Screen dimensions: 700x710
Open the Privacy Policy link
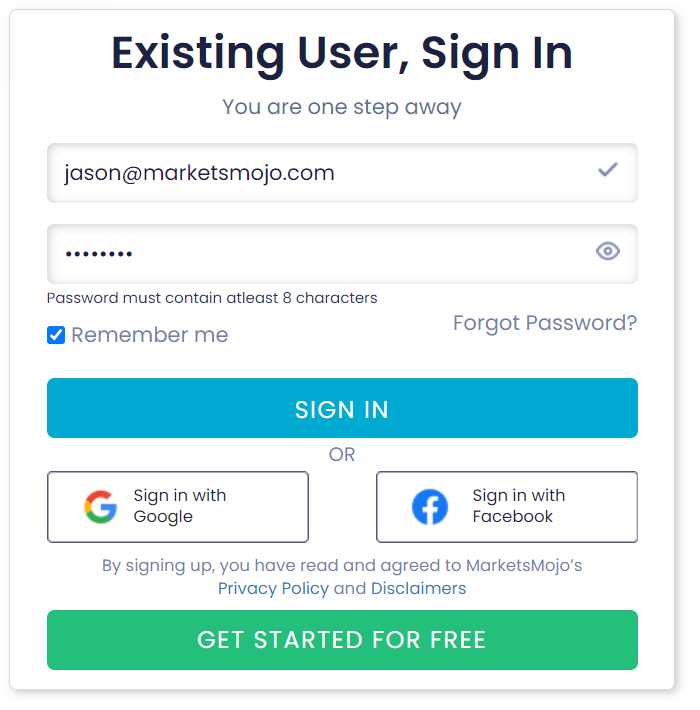pos(273,588)
